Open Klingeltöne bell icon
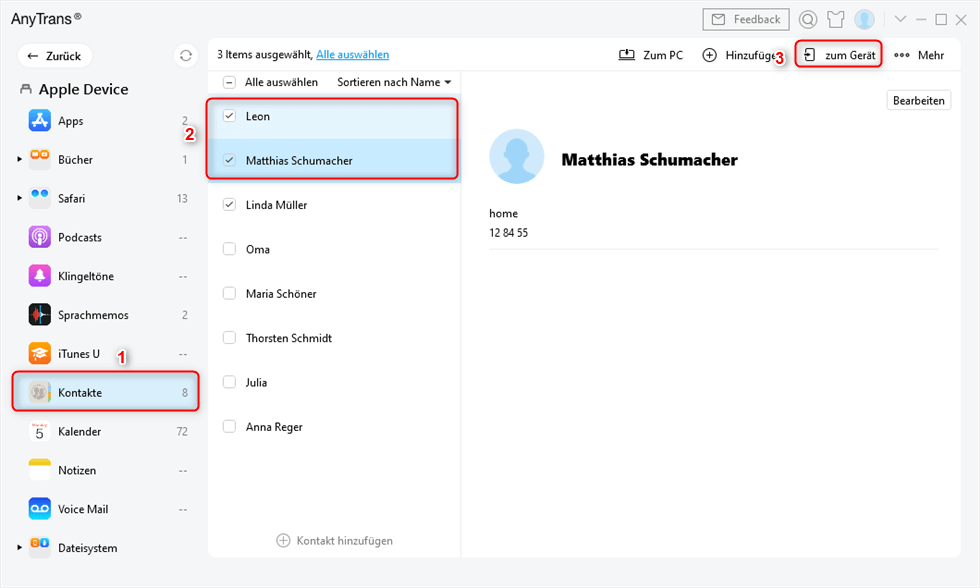This screenshot has width=980, height=588. (40, 276)
